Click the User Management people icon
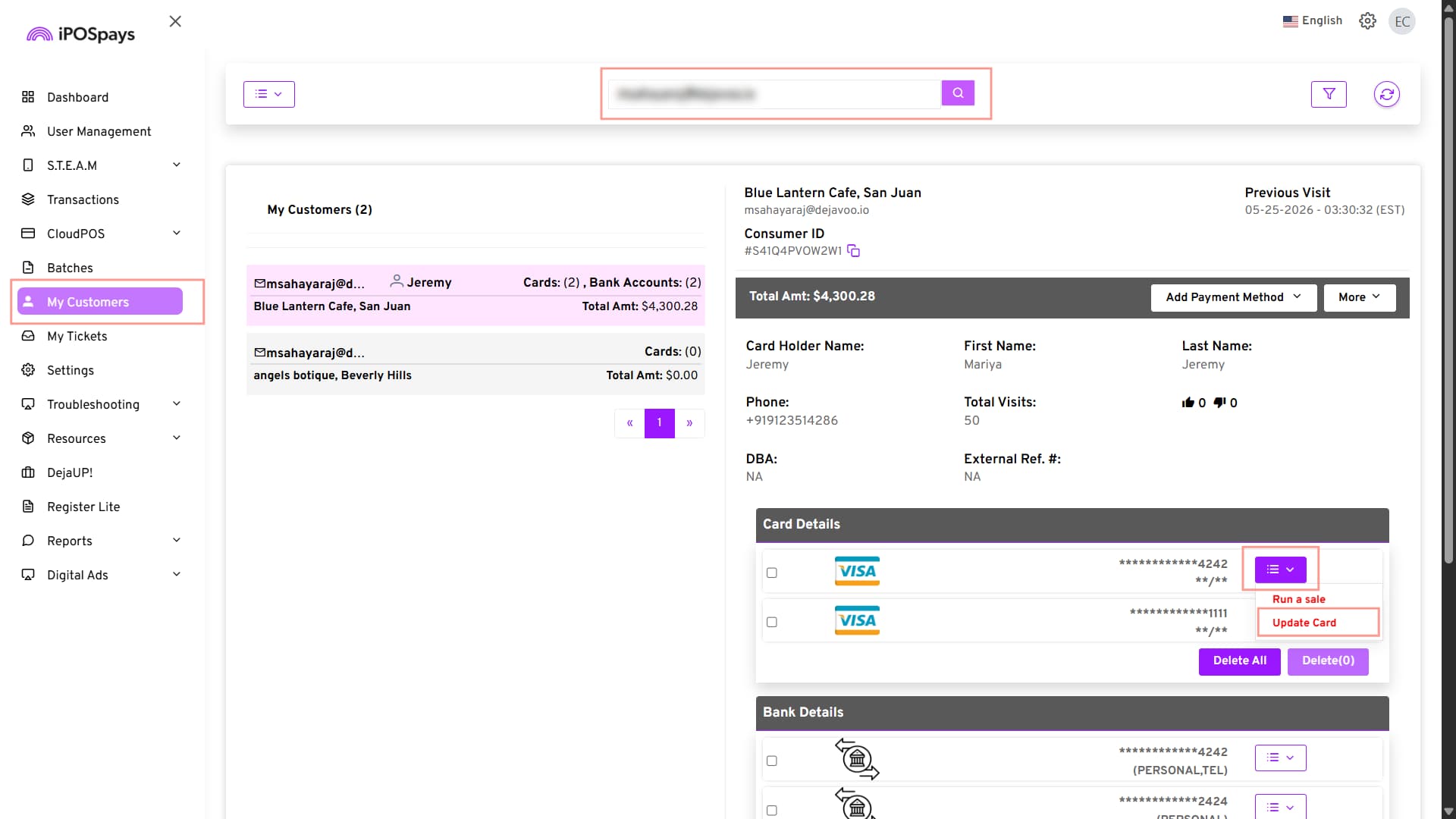The width and height of the screenshot is (1456, 819). click(x=28, y=131)
